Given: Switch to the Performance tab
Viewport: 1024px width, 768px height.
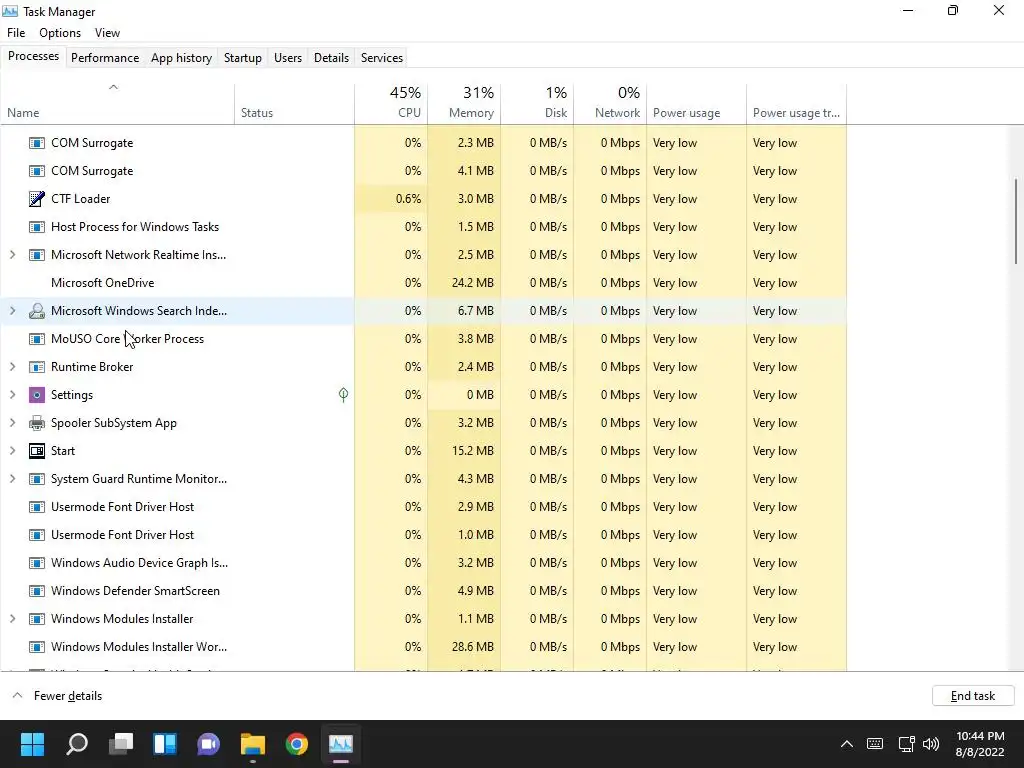Looking at the screenshot, I should pyautogui.click(x=105, y=57).
